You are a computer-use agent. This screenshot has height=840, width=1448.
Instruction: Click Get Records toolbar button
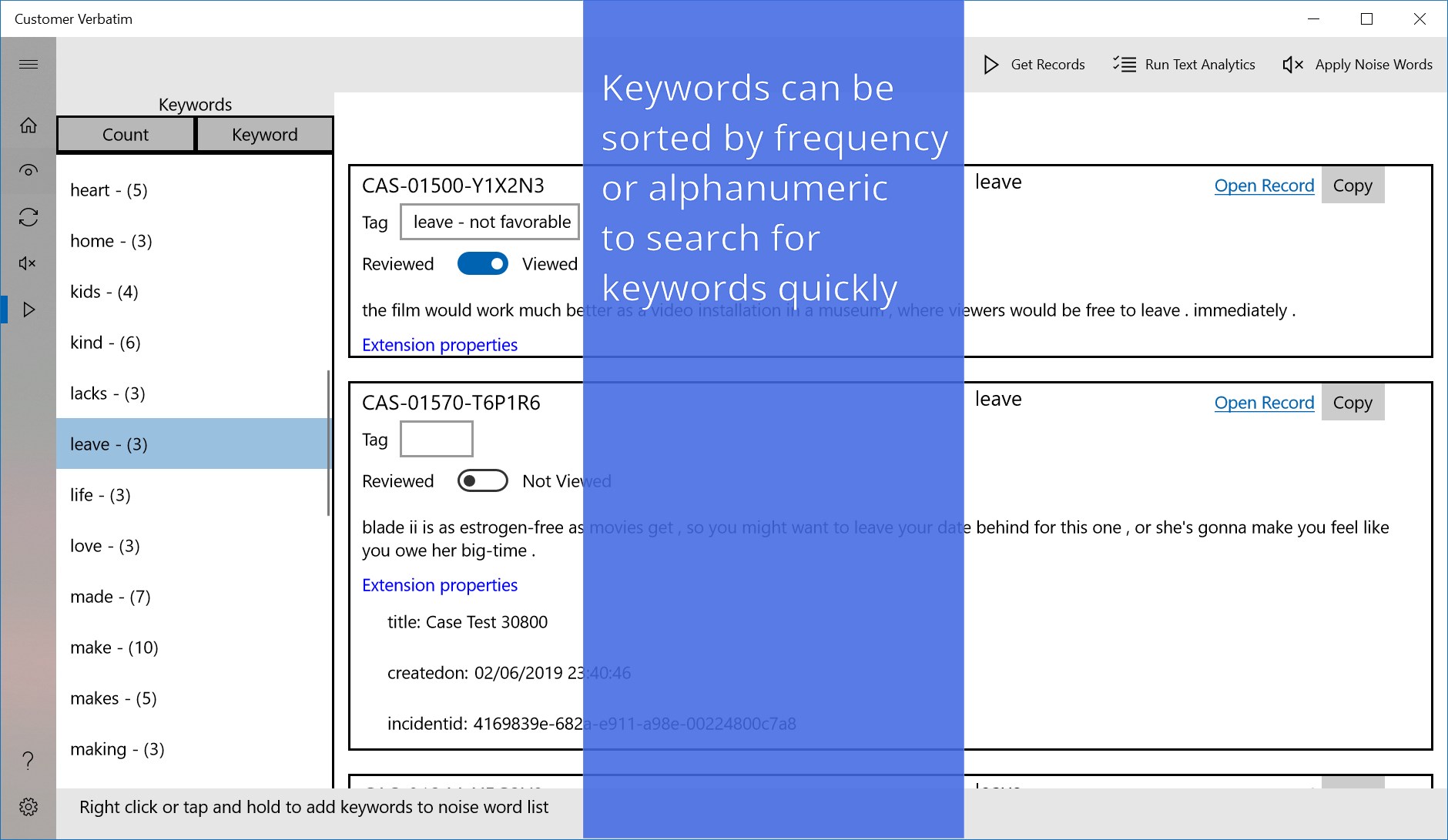[1034, 65]
